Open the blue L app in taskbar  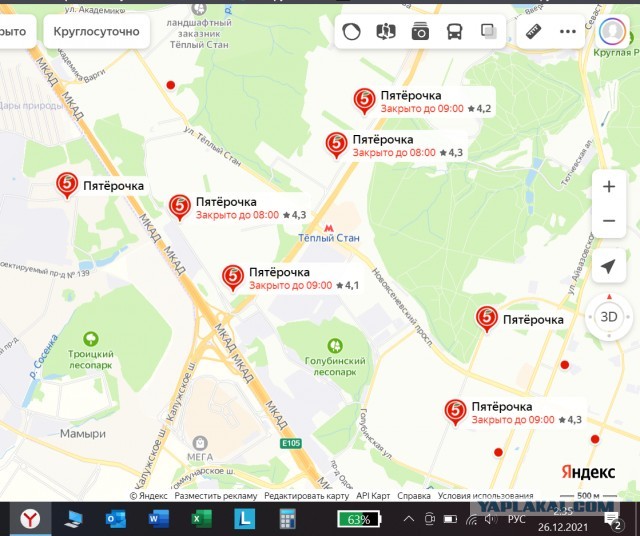[244, 519]
